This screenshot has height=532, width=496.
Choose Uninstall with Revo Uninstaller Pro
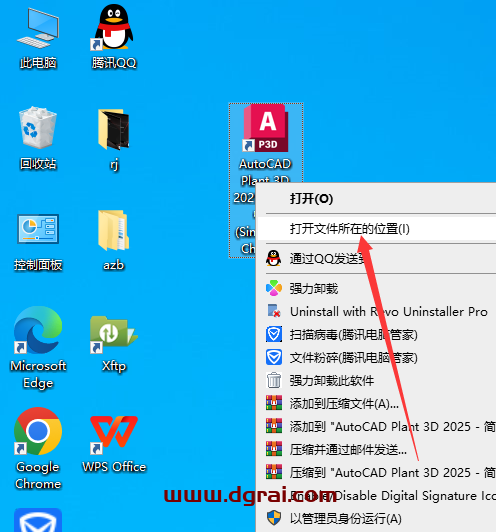(x=377, y=311)
